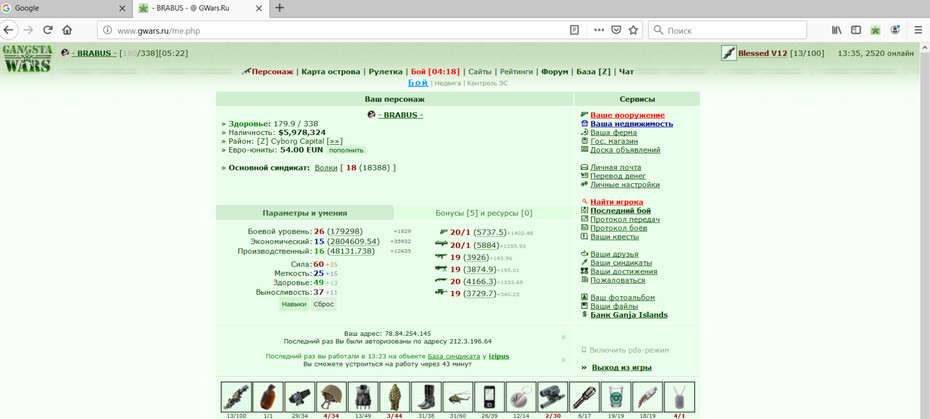Open Ваше вооружение link
Viewport: 930px width, 419px height.
(628, 115)
